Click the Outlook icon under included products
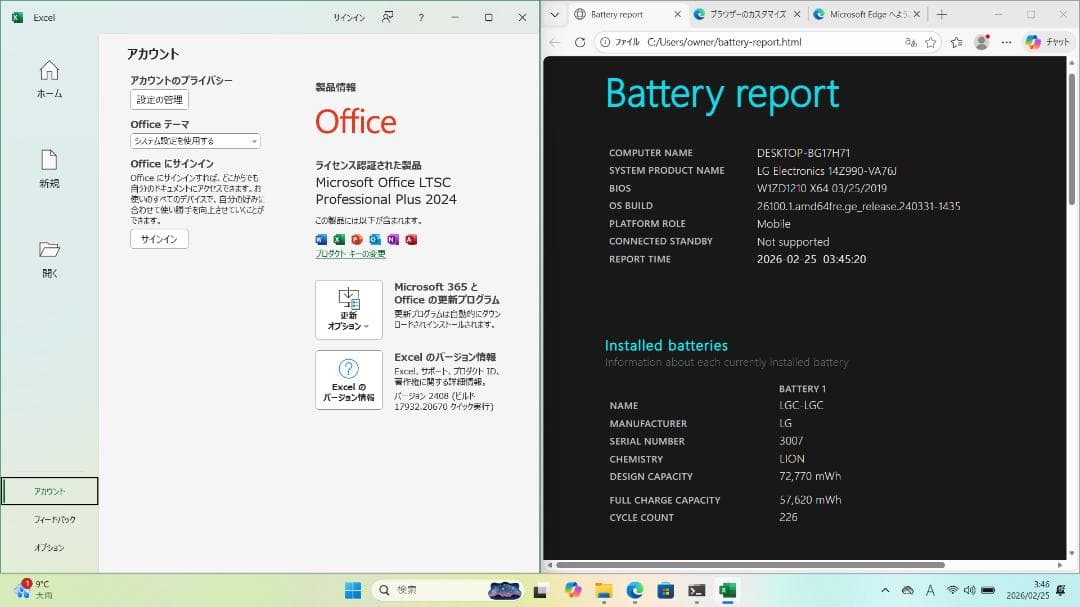 point(375,240)
